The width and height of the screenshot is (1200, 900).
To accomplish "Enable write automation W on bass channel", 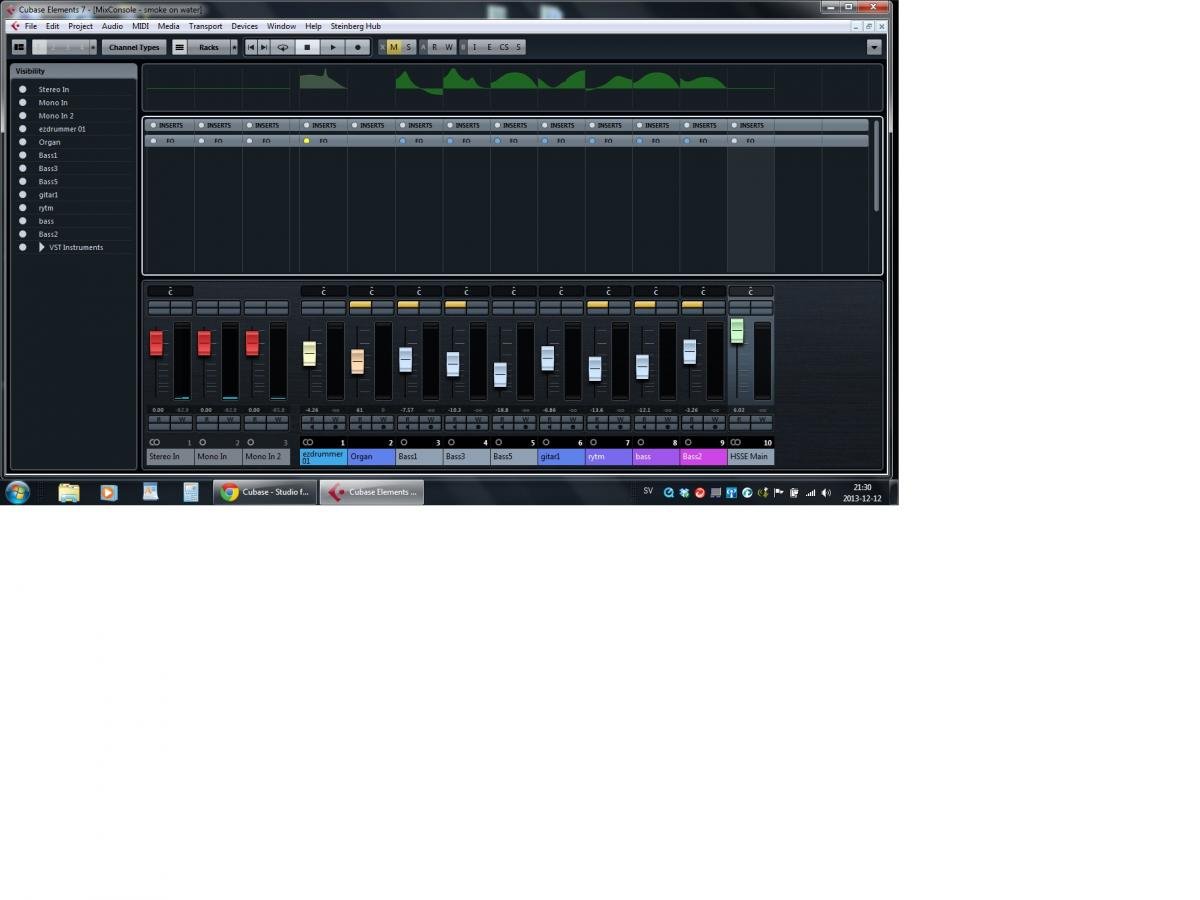I will click(668, 419).
